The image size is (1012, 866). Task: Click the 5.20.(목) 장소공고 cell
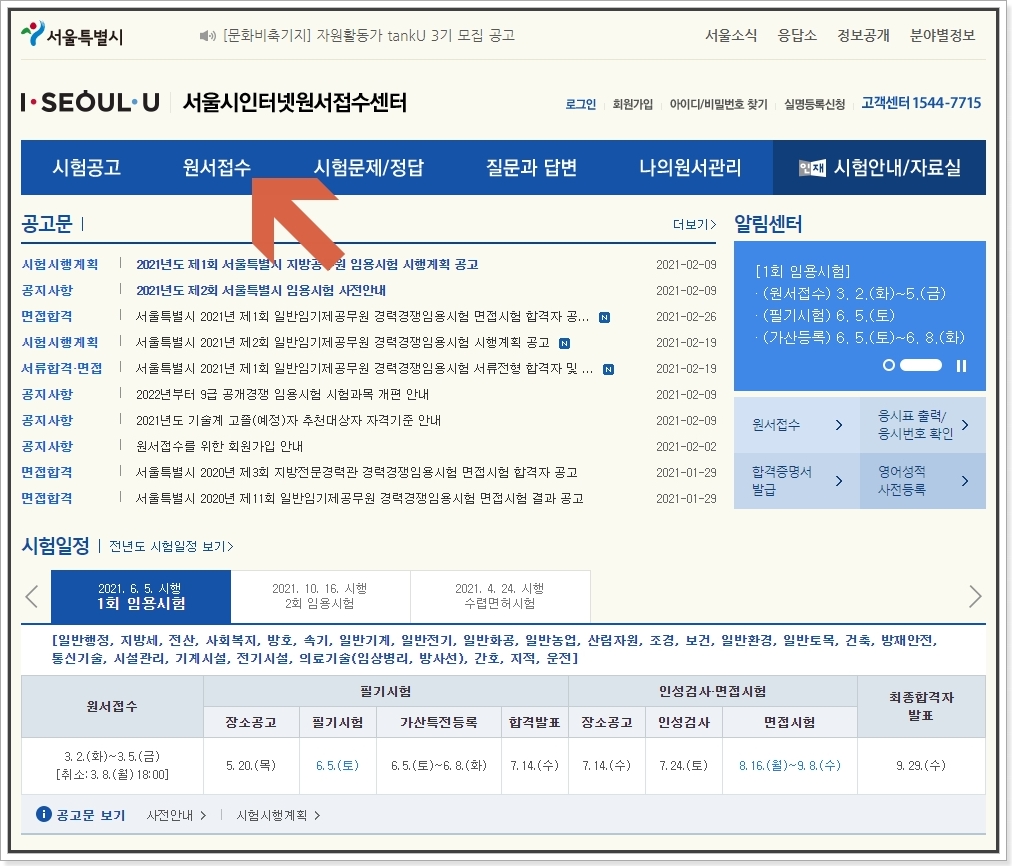pyautogui.click(x=251, y=765)
